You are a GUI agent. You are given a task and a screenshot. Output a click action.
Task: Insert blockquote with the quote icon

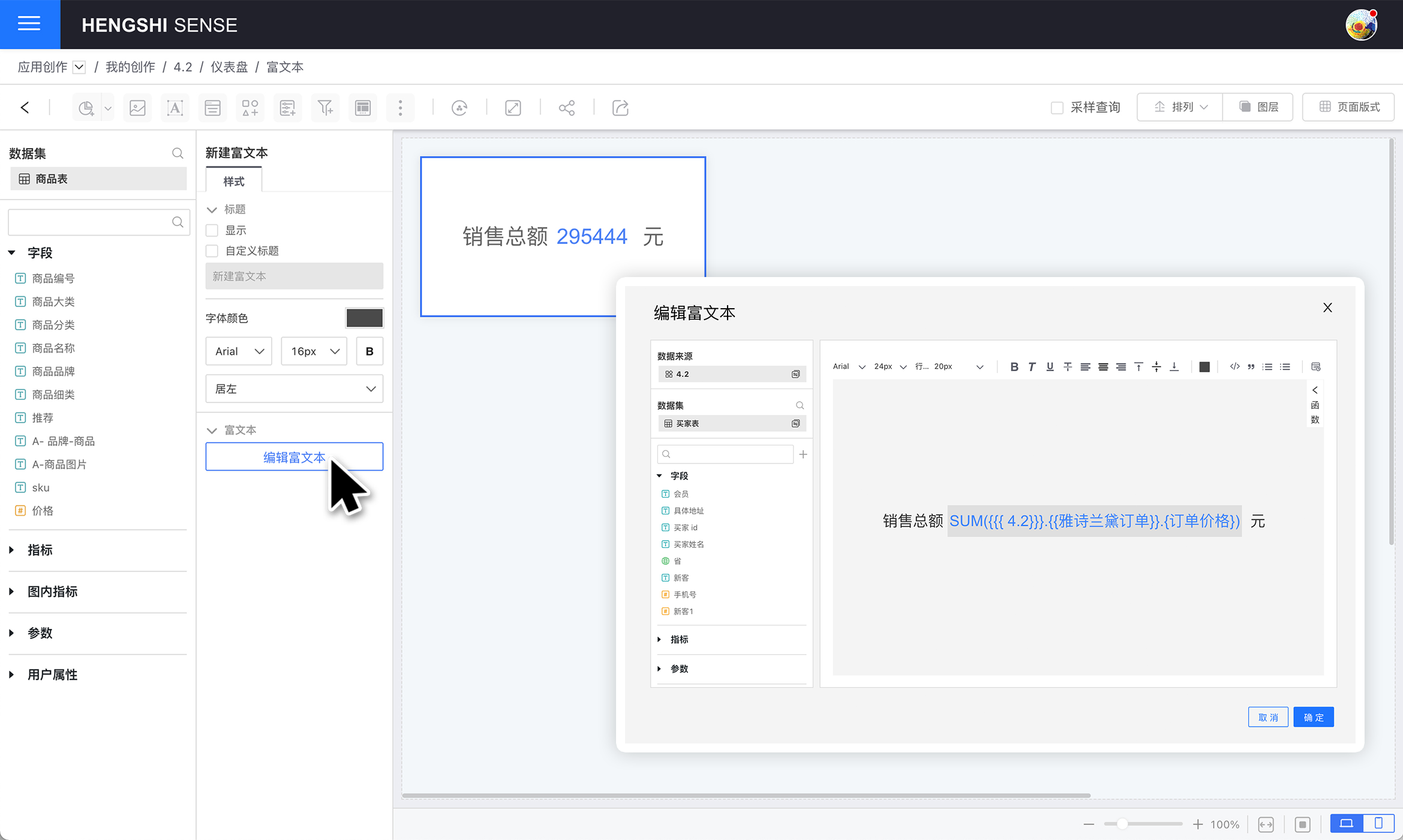tap(1251, 367)
